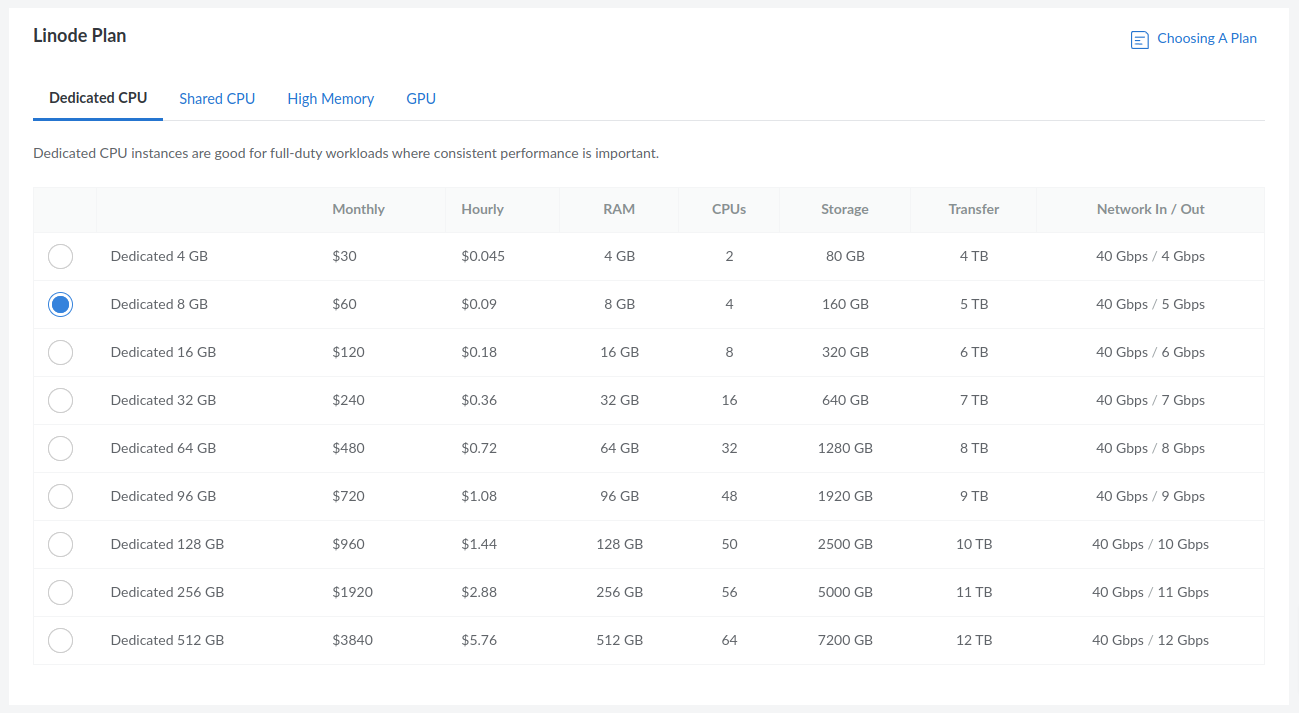Screen dimensions: 1299x713
Task: Click the 4 TB transfer value
Action: (x=974, y=256)
